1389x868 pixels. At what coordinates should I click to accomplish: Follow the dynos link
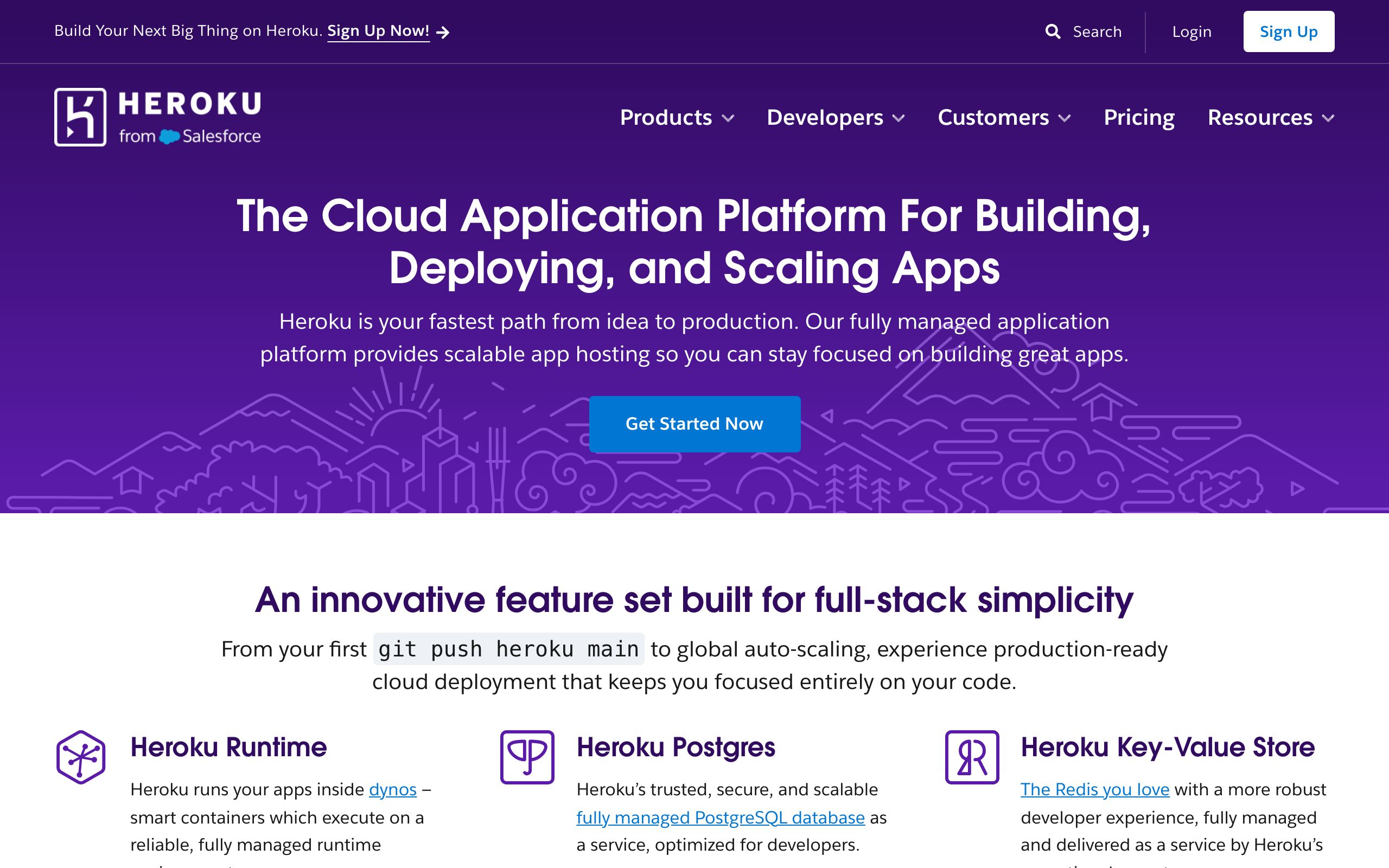pyautogui.click(x=393, y=789)
